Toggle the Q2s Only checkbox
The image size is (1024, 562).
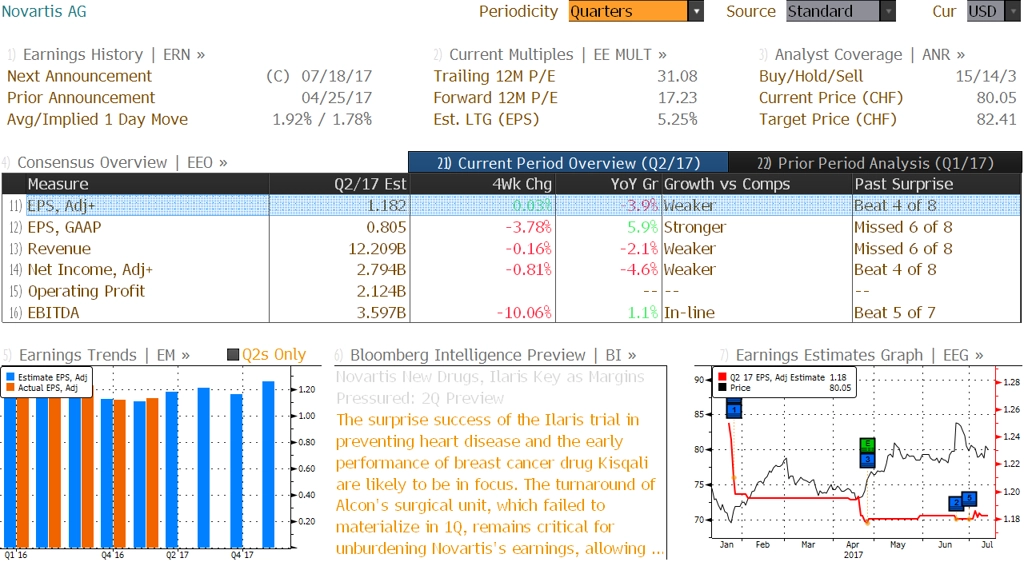click(233, 355)
